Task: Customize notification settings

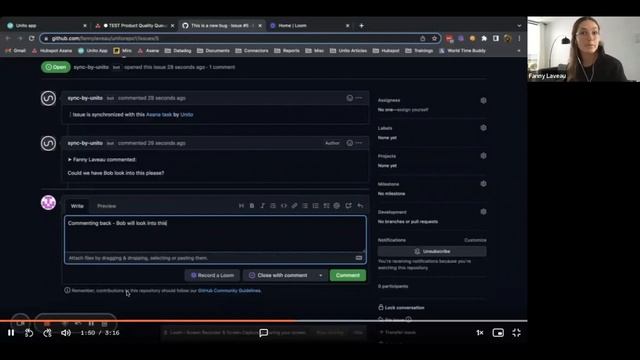Action: [475, 240]
